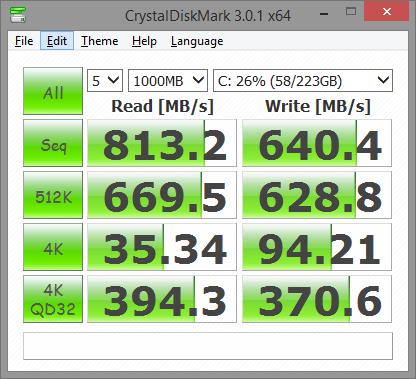Viewport: 416px width, 379px height.
Task: Open the 1000MB test size dropdown
Action: 168,80
